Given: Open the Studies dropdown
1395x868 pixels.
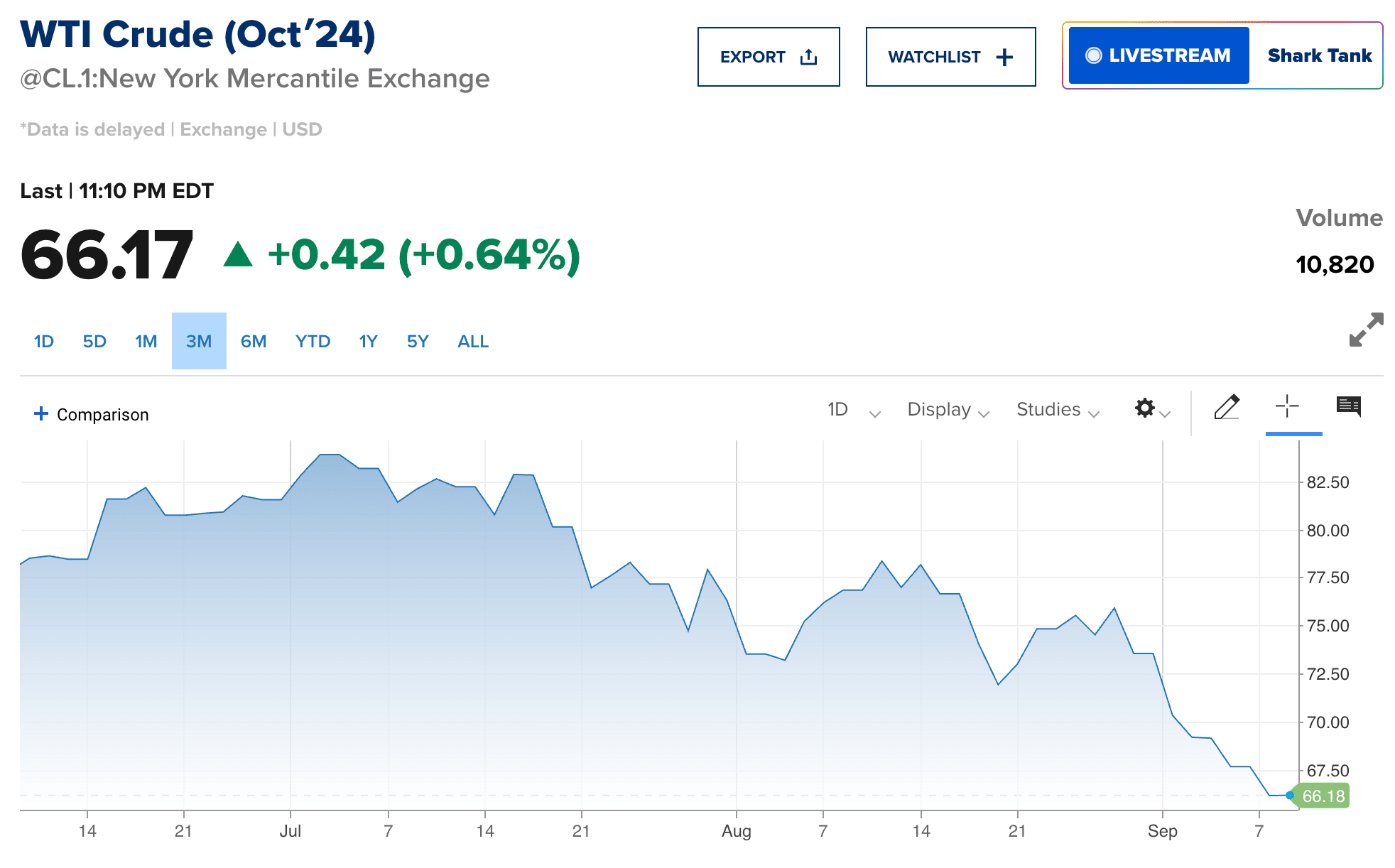Looking at the screenshot, I should (x=1056, y=410).
